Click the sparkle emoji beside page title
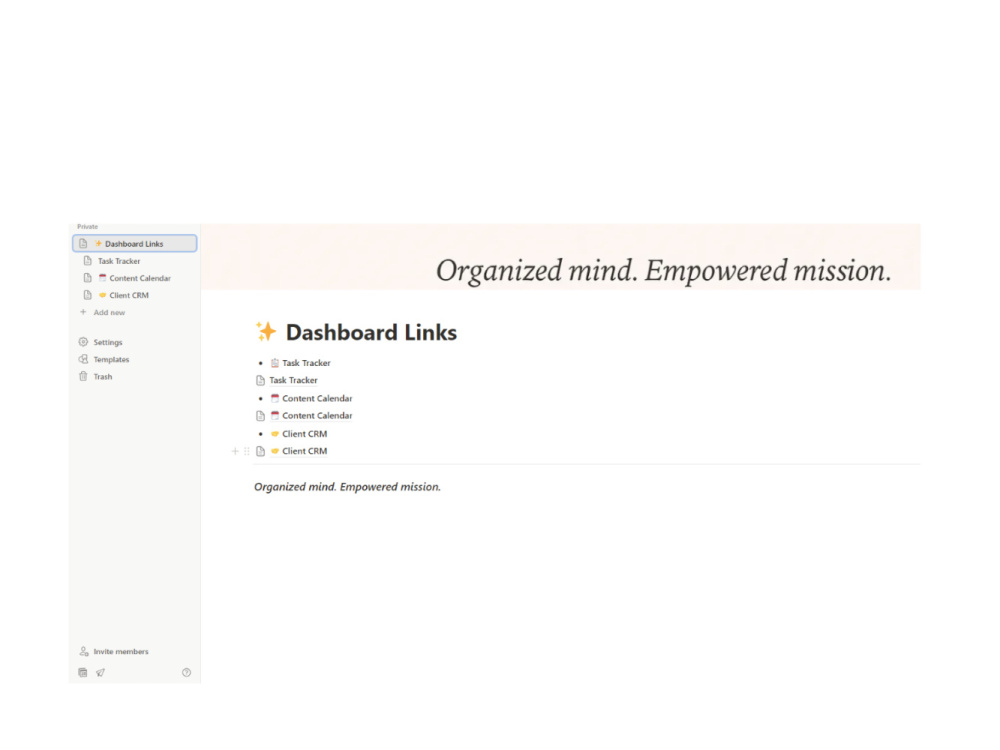This screenshot has height=750, width=1000. click(x=266, y=332)
